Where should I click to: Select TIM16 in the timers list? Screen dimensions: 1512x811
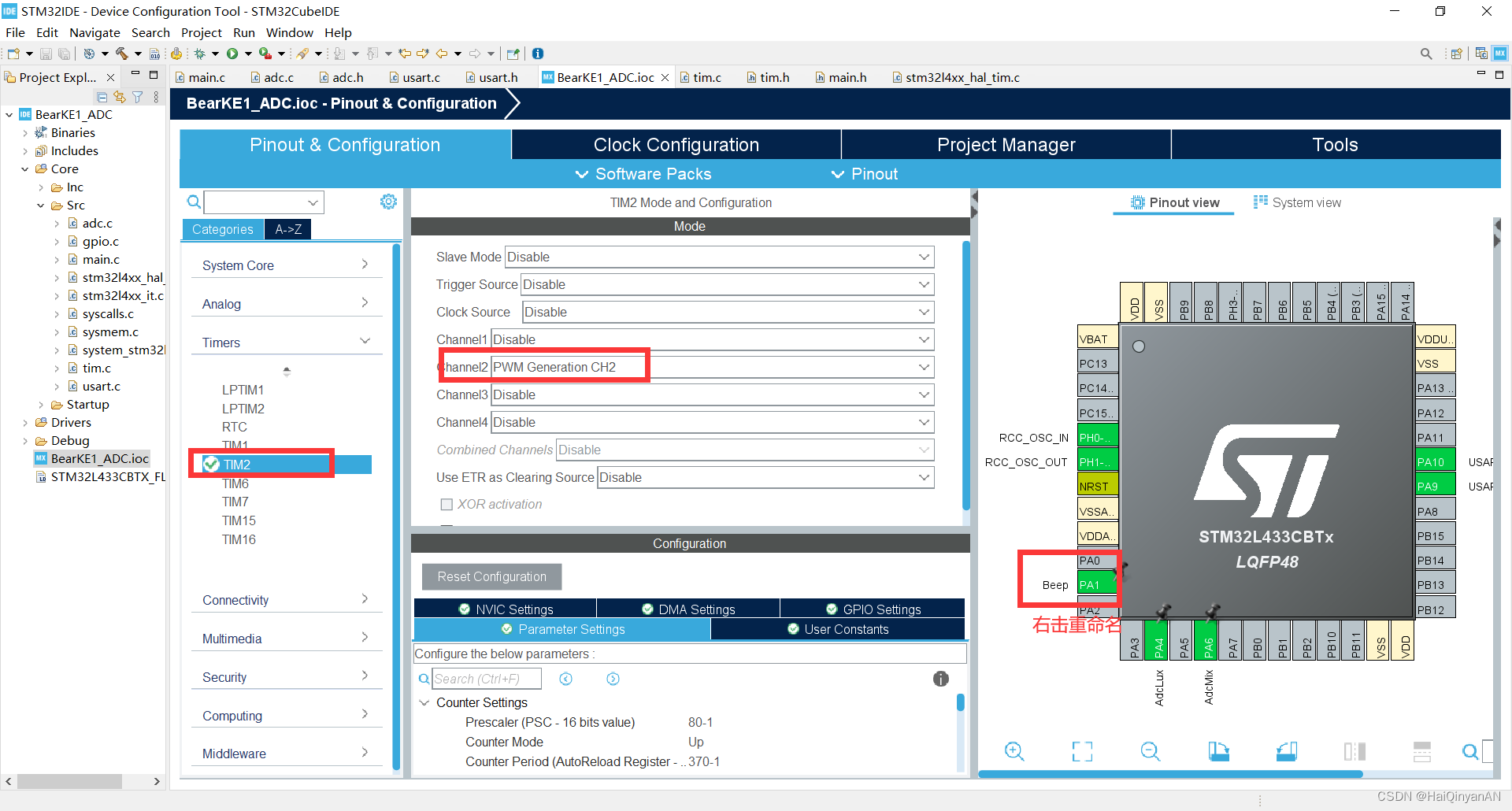click(239, 539)
